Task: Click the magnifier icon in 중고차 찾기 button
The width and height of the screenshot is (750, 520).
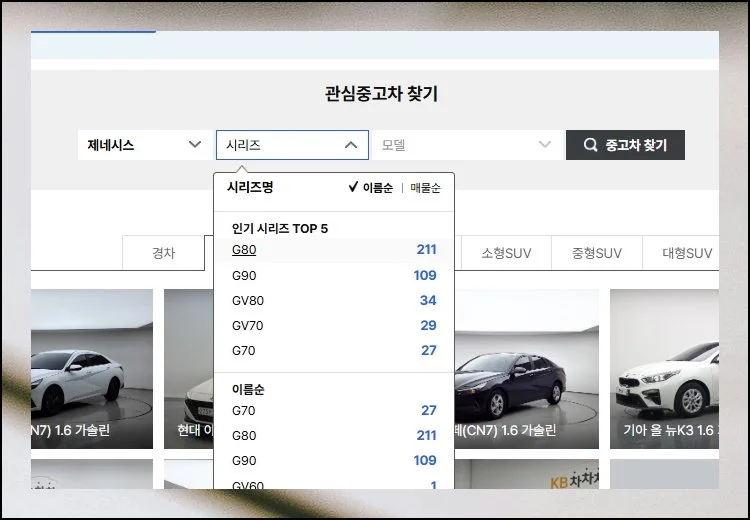Action: tap(591, 145)
